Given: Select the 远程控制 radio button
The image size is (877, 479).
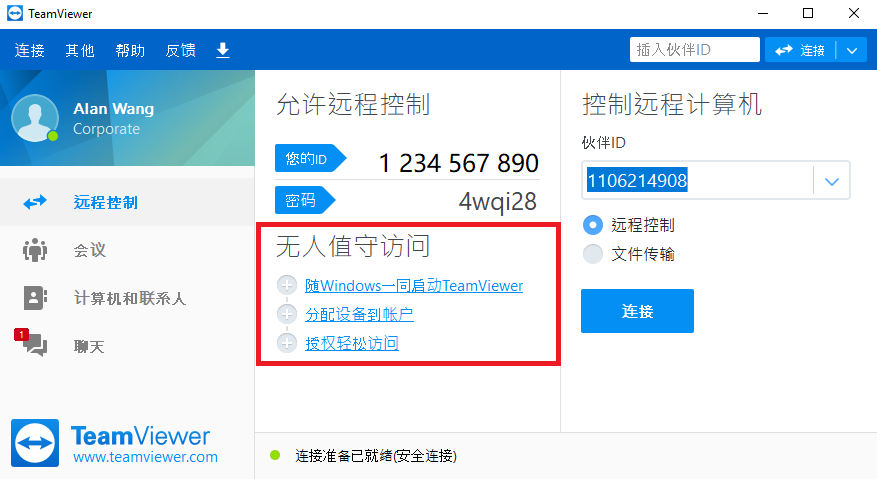Looking at the screenshot, I should coord(593,225).
